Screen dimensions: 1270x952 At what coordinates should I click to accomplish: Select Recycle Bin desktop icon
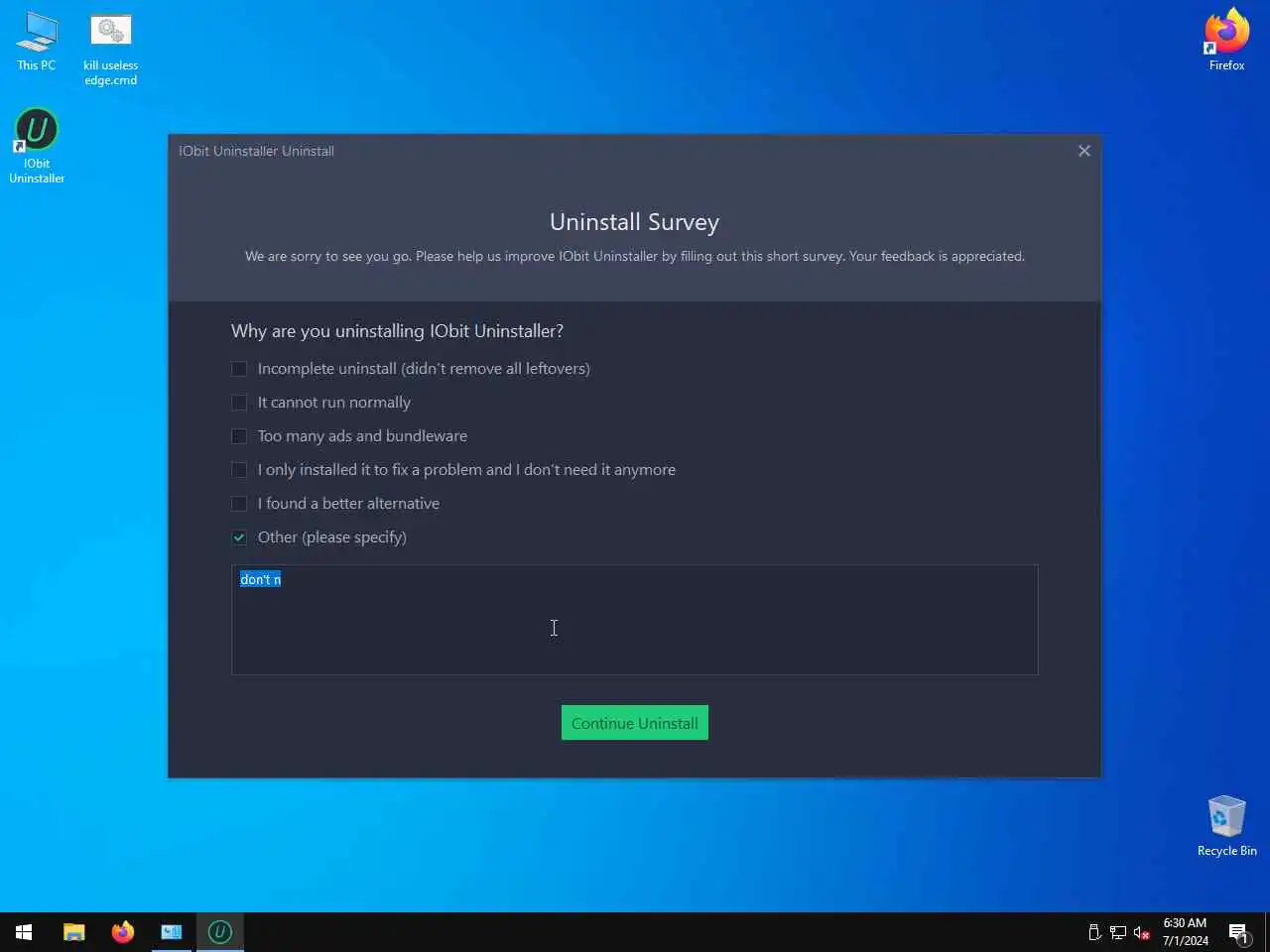(1226, 825)
